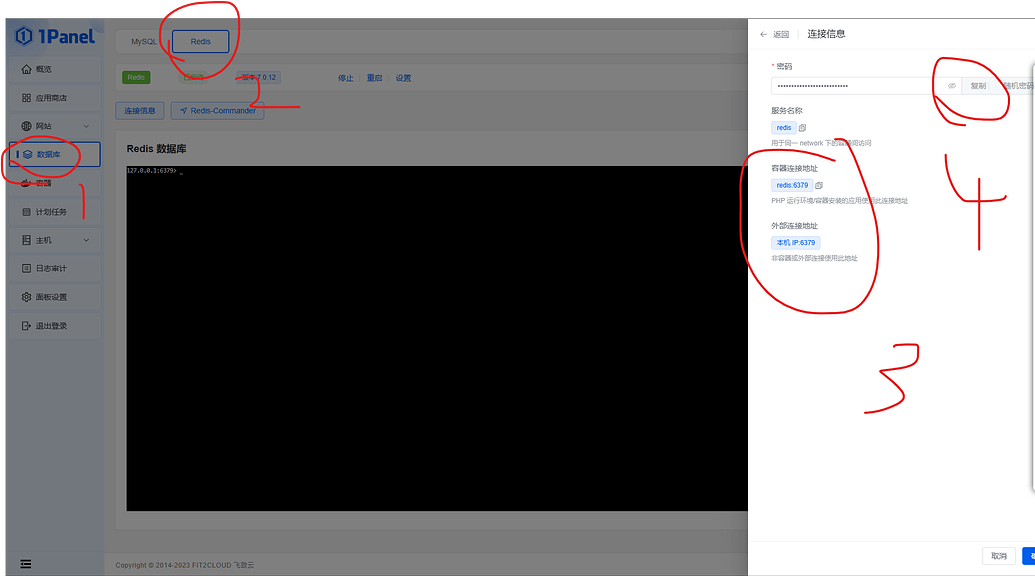
Task: Copy the redis service name icon
Action: (803, 128)
